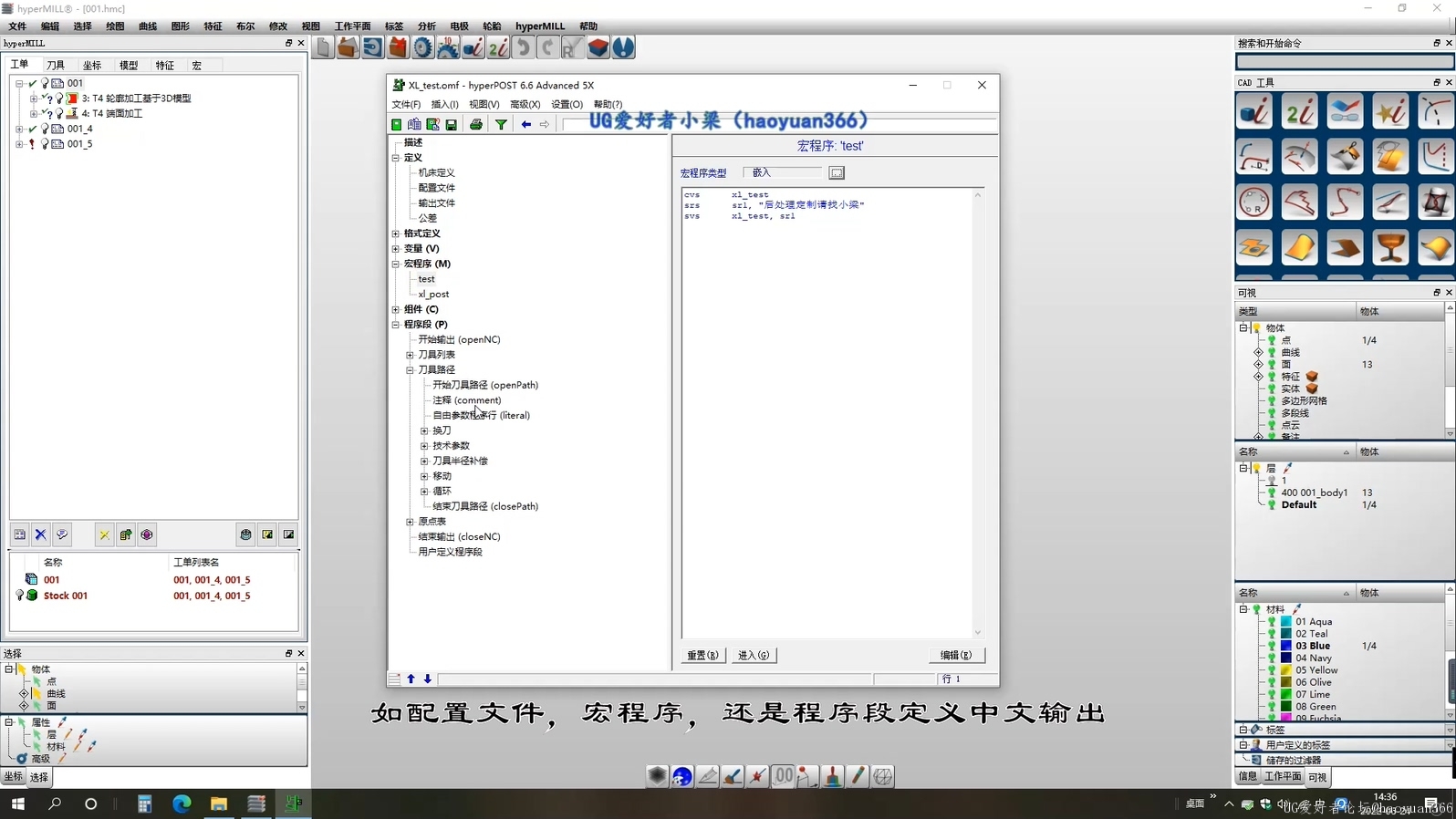Expand job 001_5 in hyperMILL job tree
The height and width of the screenshot is (819, 1456).
(x=19, y=144)
